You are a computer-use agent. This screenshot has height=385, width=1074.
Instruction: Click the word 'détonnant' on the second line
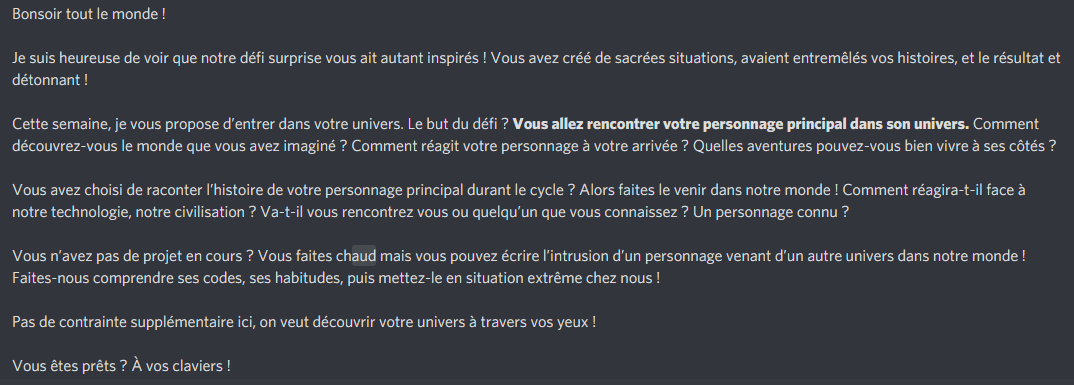click(x=45, y=80)
